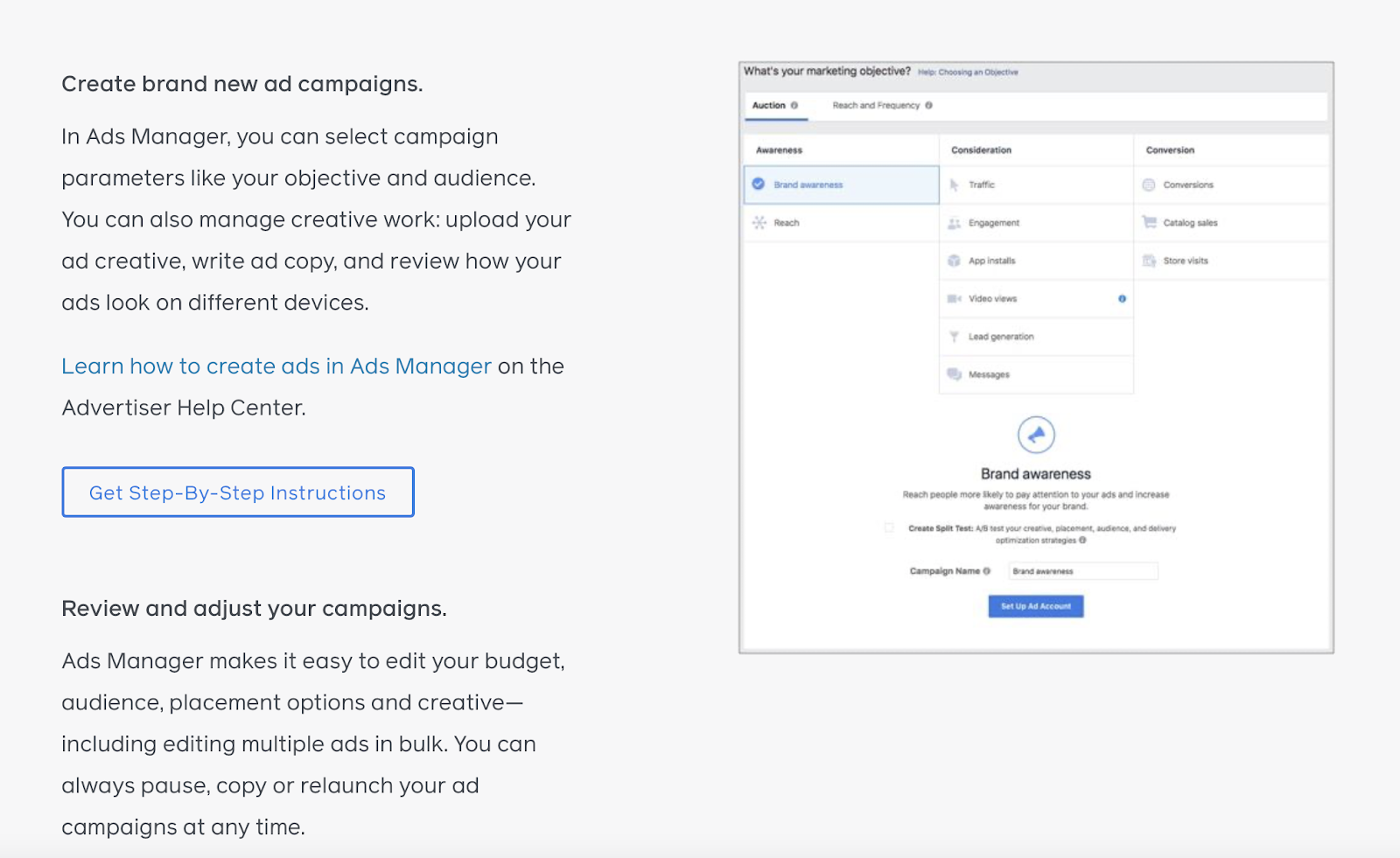1400x858 pixels.
Task: Open Learn how to create ads link
Action: [x=276, y=366]
